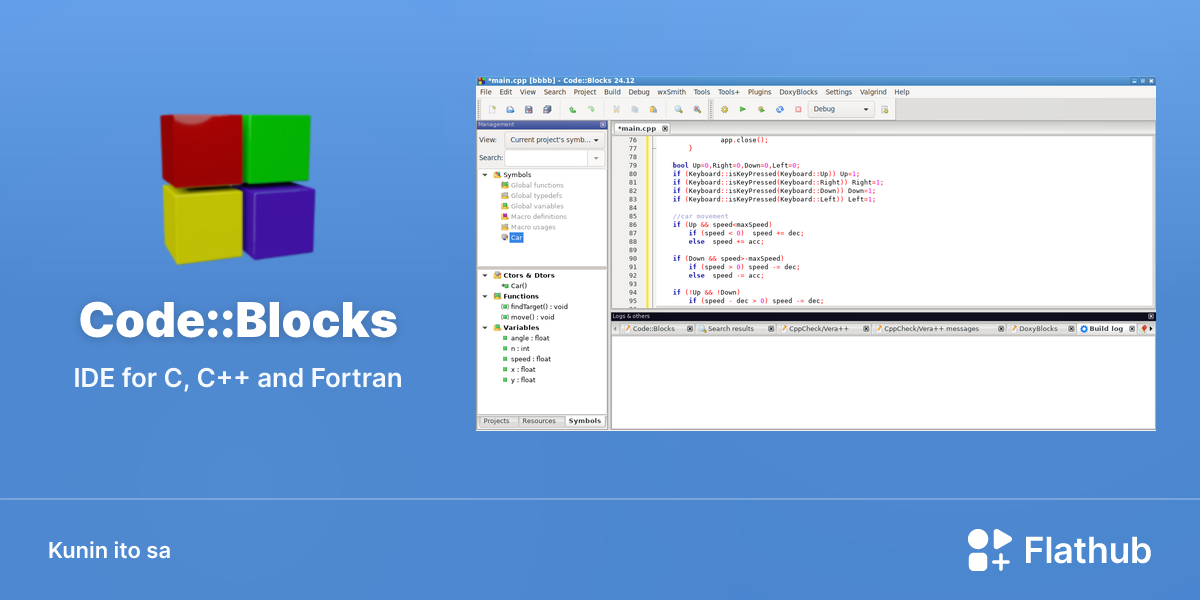Click the Build gear toolbar icon

pos(725,109)
